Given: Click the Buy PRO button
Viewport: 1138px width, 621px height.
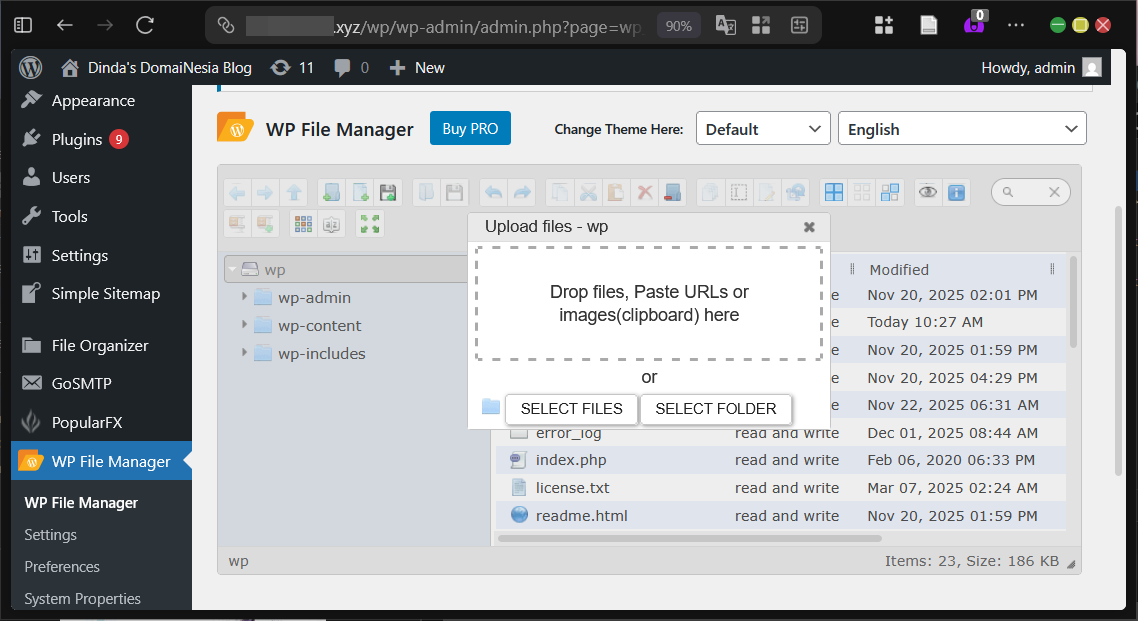Looking at the screenshot, I should 470,128.
